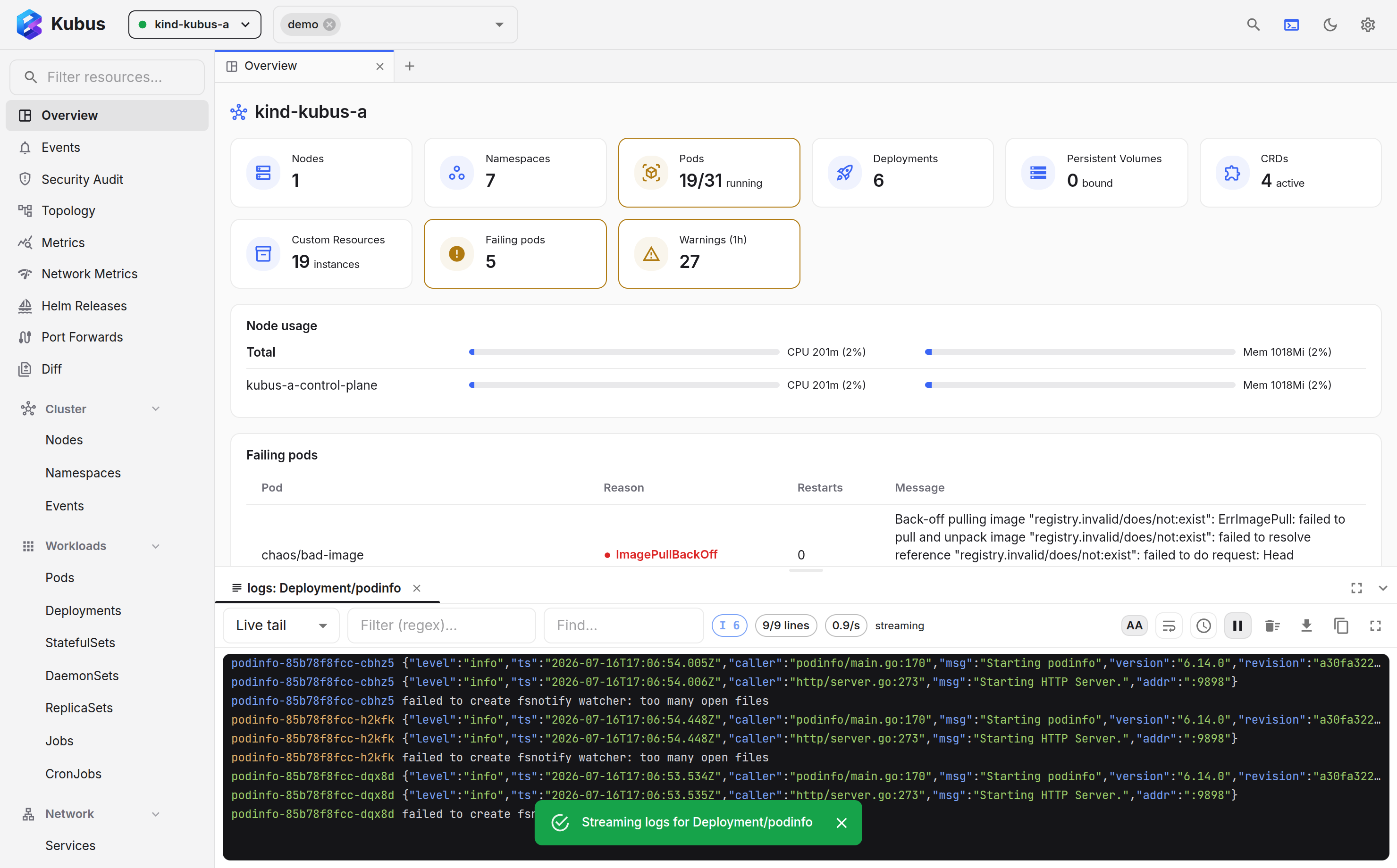1397x868 pixels.
Task: Go to Topology view
Action: coord(107,211)
